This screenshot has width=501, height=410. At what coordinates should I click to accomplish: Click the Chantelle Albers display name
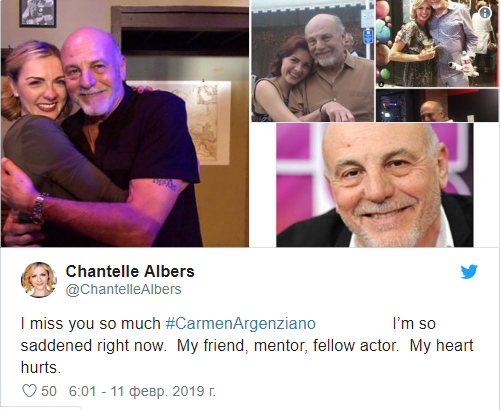pos(130,271)
